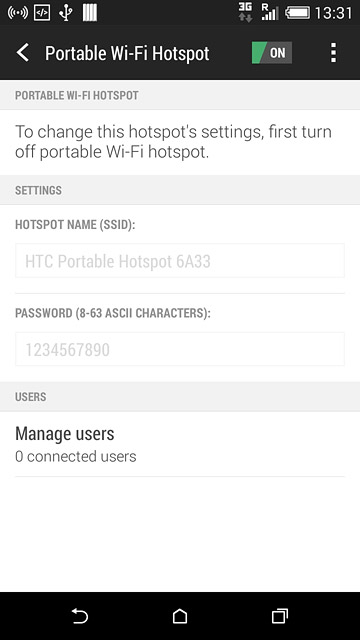Open Manage users
The height and width of the screenshot is (640, 360).
[180, 444]
